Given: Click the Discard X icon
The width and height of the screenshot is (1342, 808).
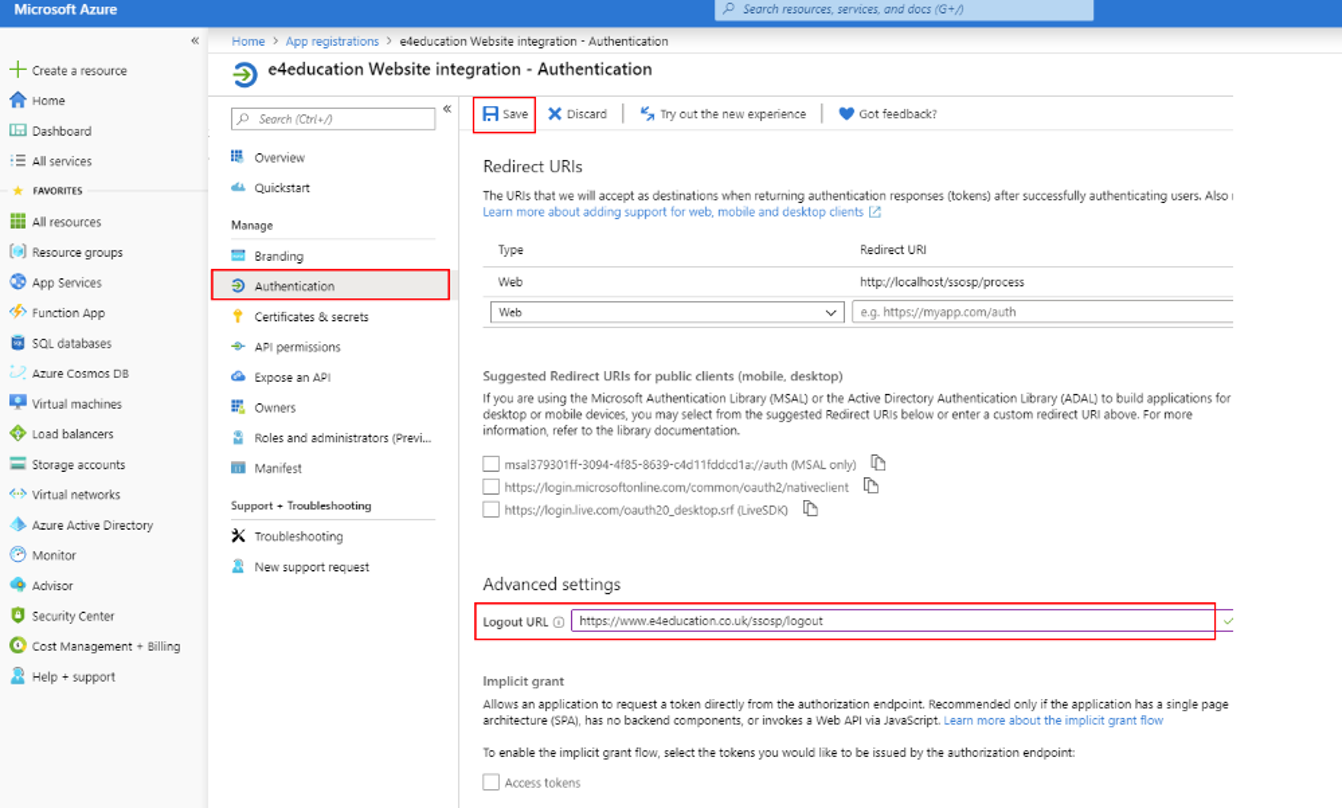Looking at the screenshot, I should pos(555,114).
